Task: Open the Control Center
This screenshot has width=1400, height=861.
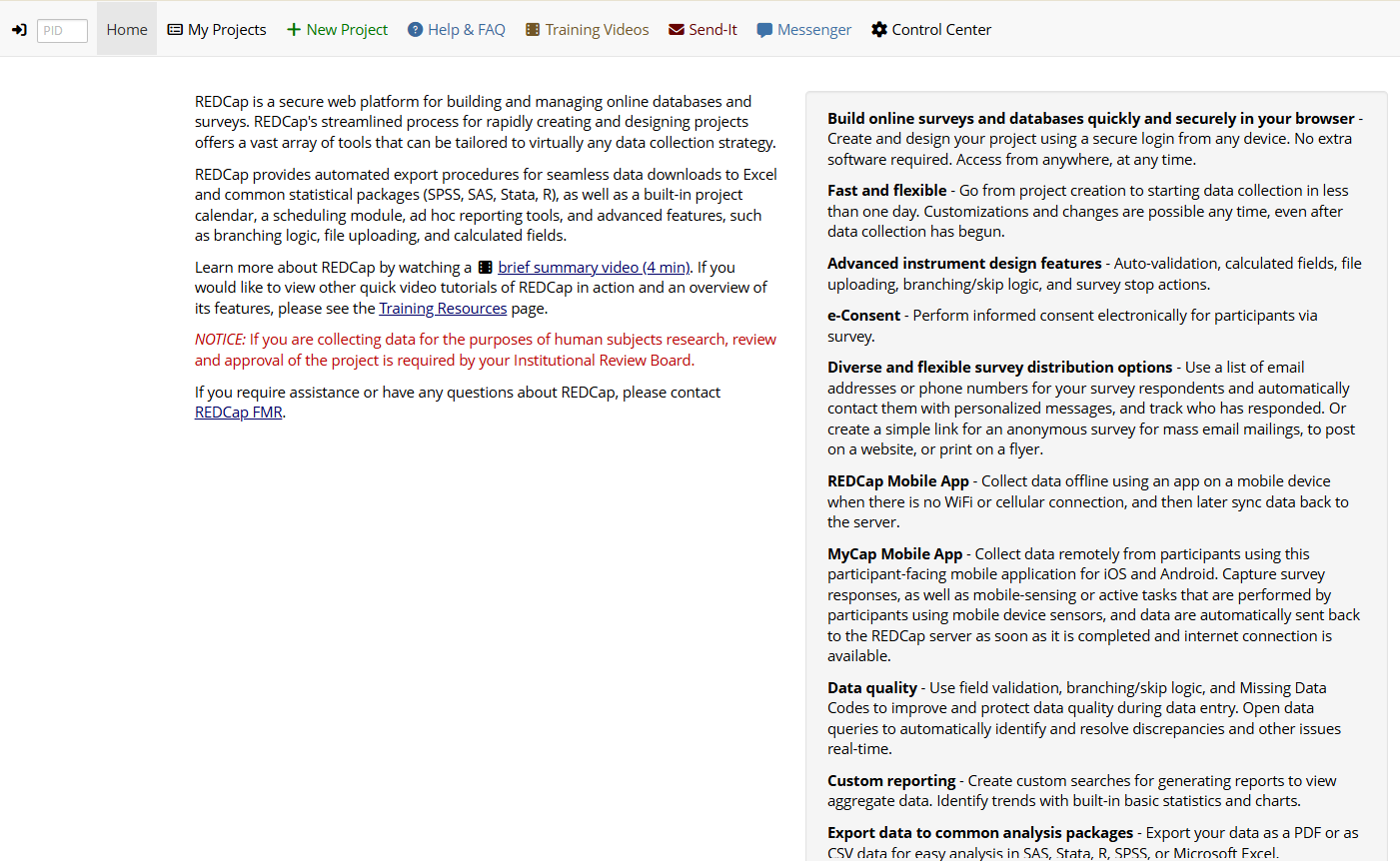Action: (x=931, y=30)
